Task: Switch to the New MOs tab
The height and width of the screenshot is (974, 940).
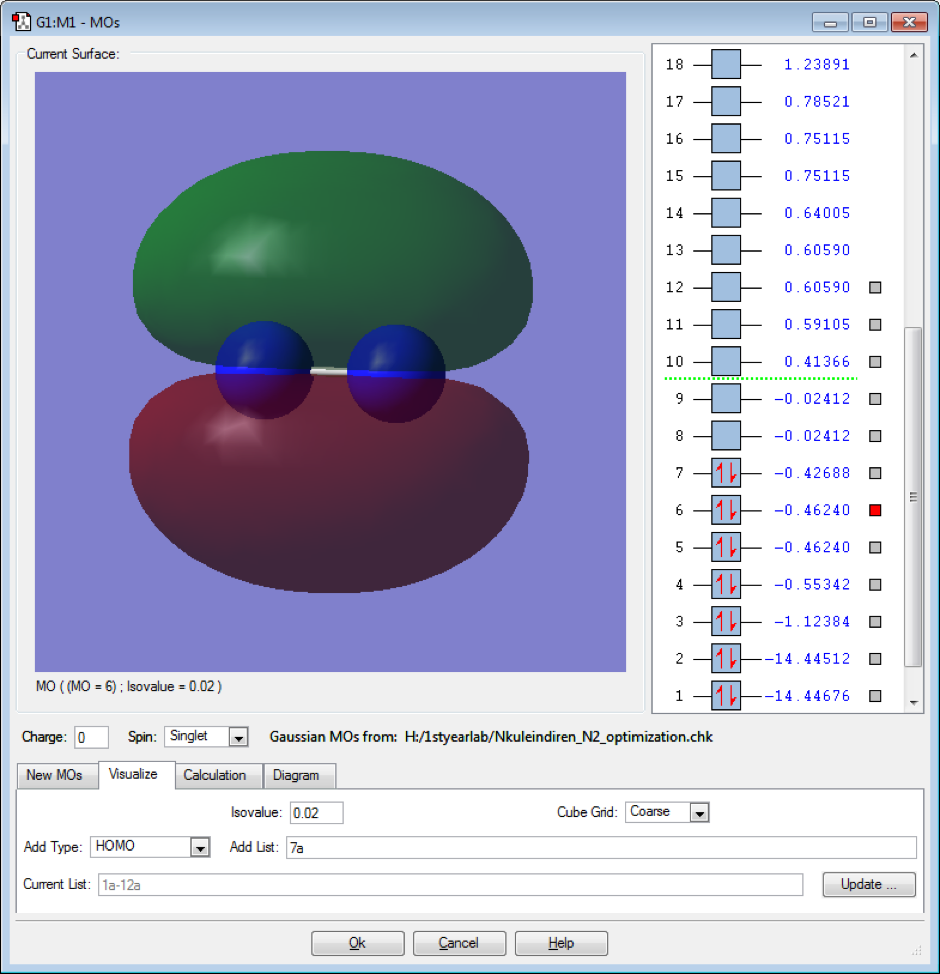Action: [55, 775]
